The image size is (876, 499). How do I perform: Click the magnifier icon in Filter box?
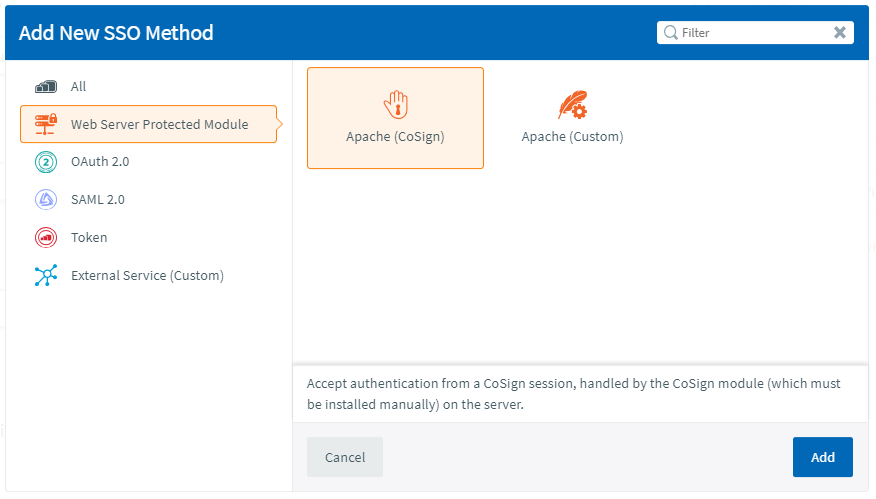(670, 33)
